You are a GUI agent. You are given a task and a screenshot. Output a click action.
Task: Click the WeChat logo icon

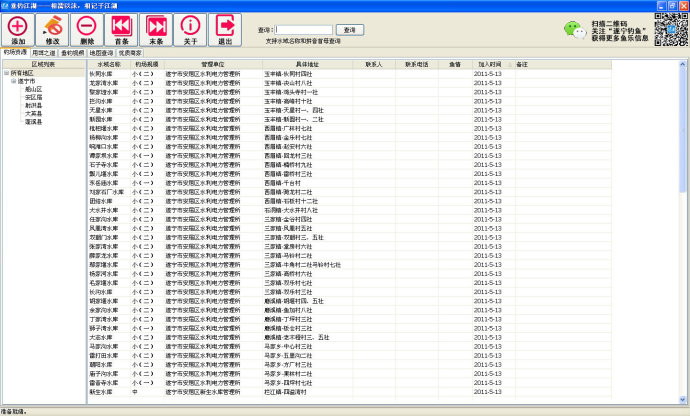pos(575,30)
